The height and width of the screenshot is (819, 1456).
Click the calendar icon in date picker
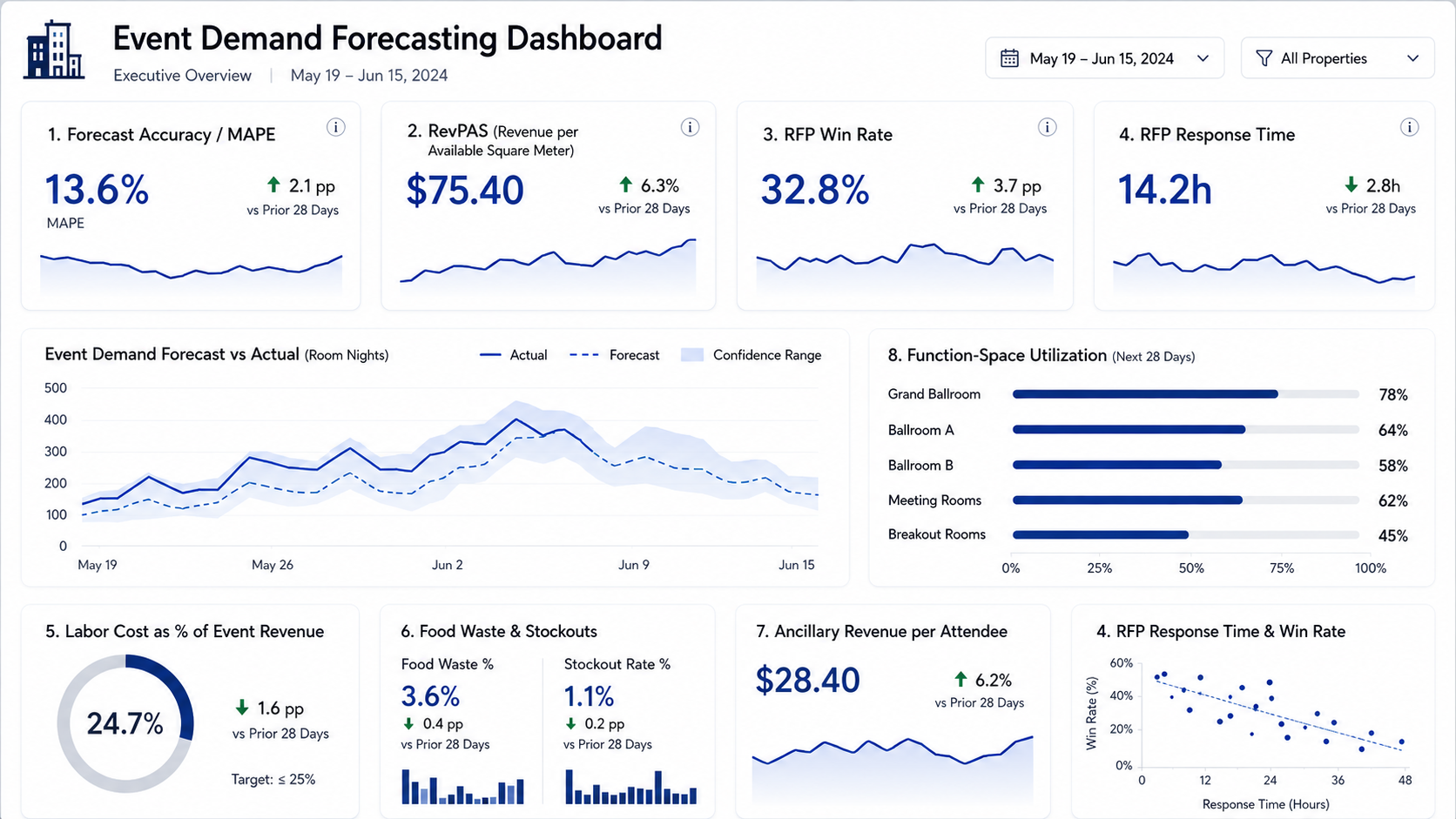(1009, 58)
